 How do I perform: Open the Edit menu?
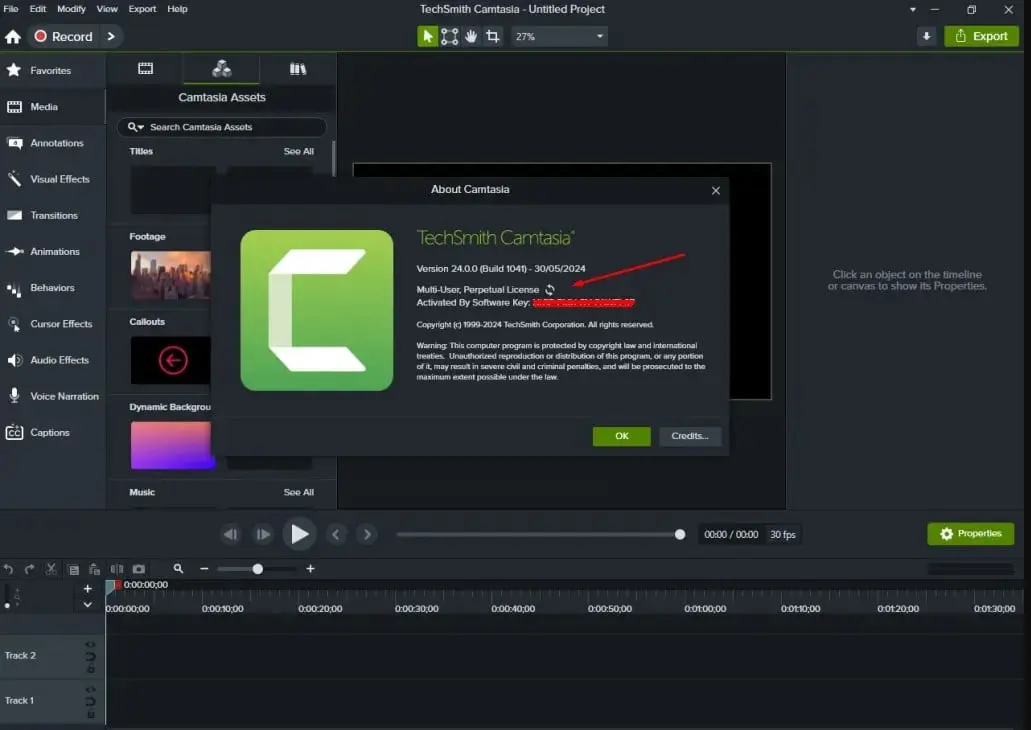[37, 9]
